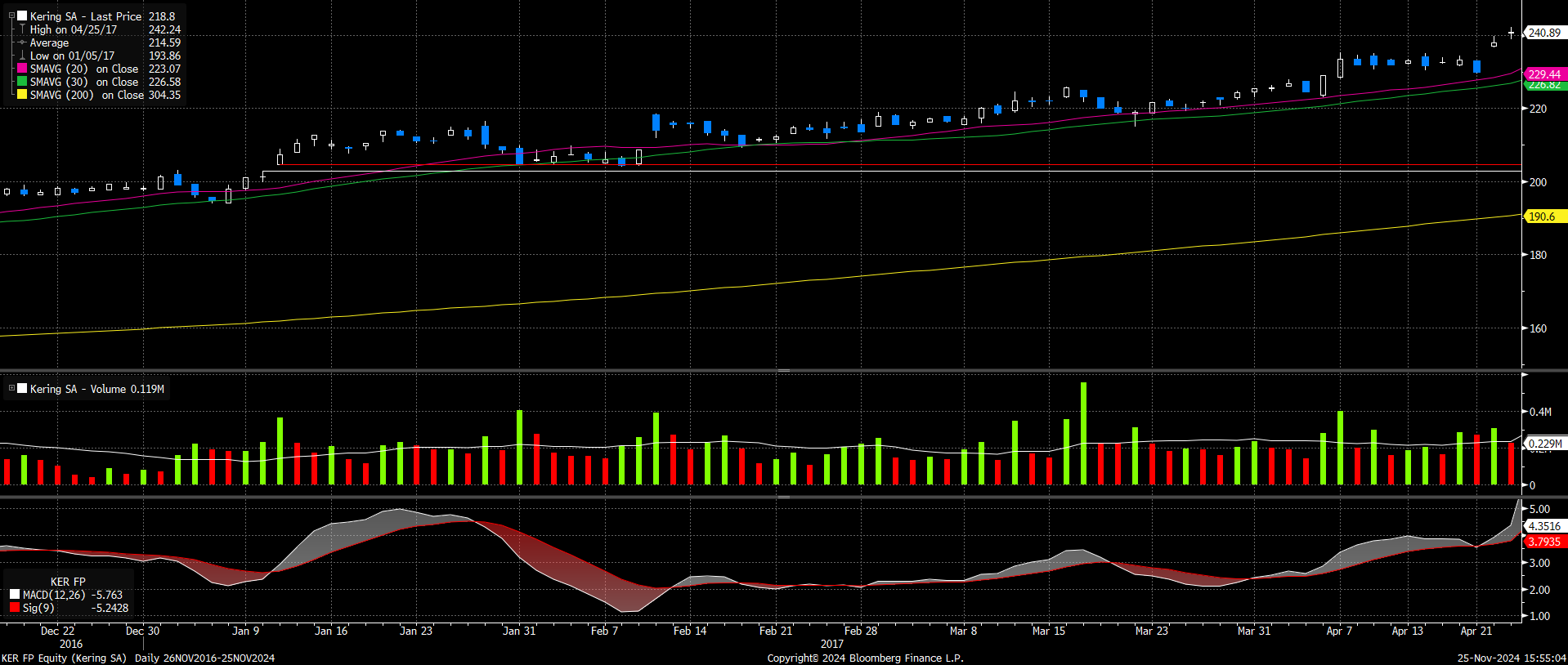Image resolution: width=1568 pixels, height=665 pixels.
Task: Select the 'SMAVG (200) on Close' legend row
Action: 99,95
